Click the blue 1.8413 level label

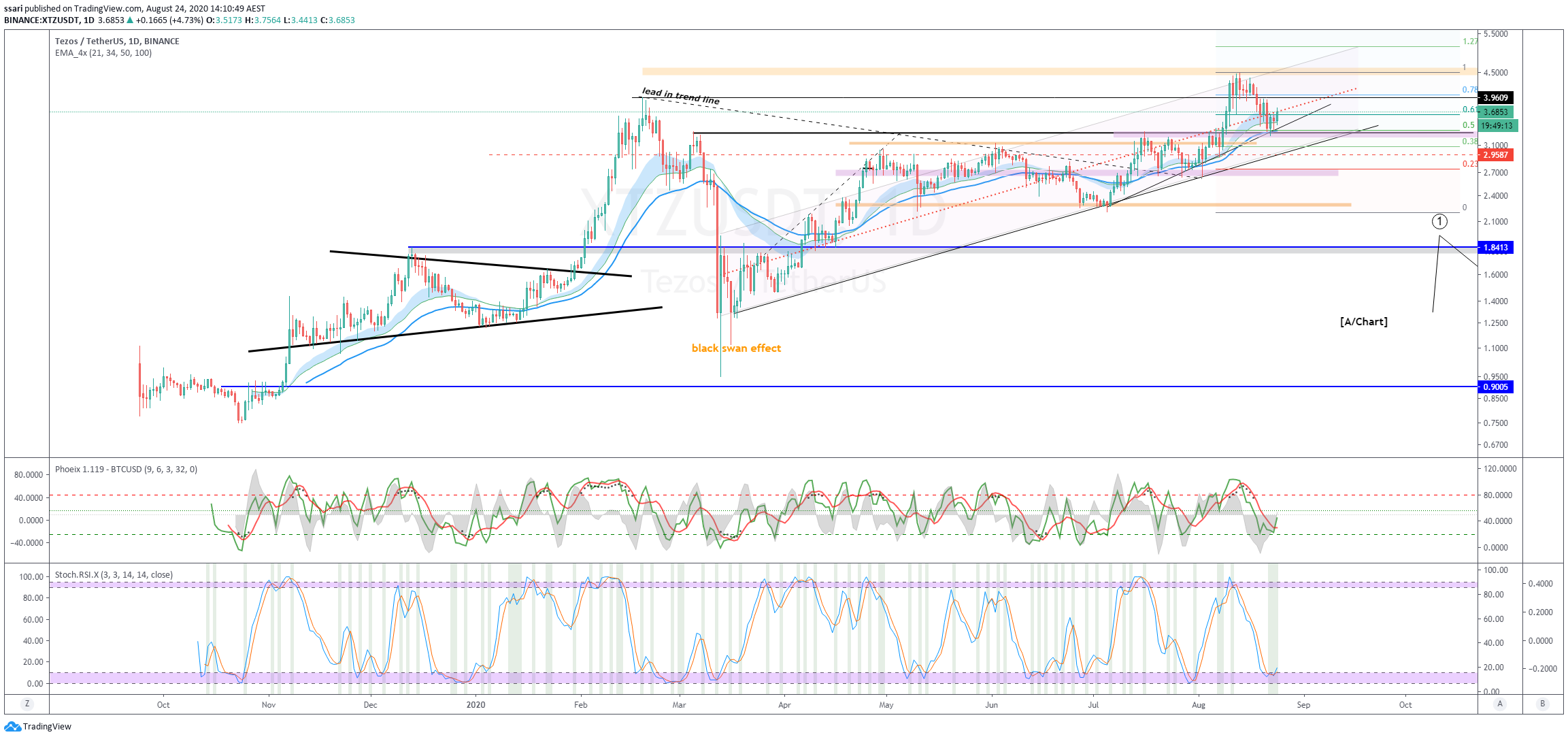1495,248
